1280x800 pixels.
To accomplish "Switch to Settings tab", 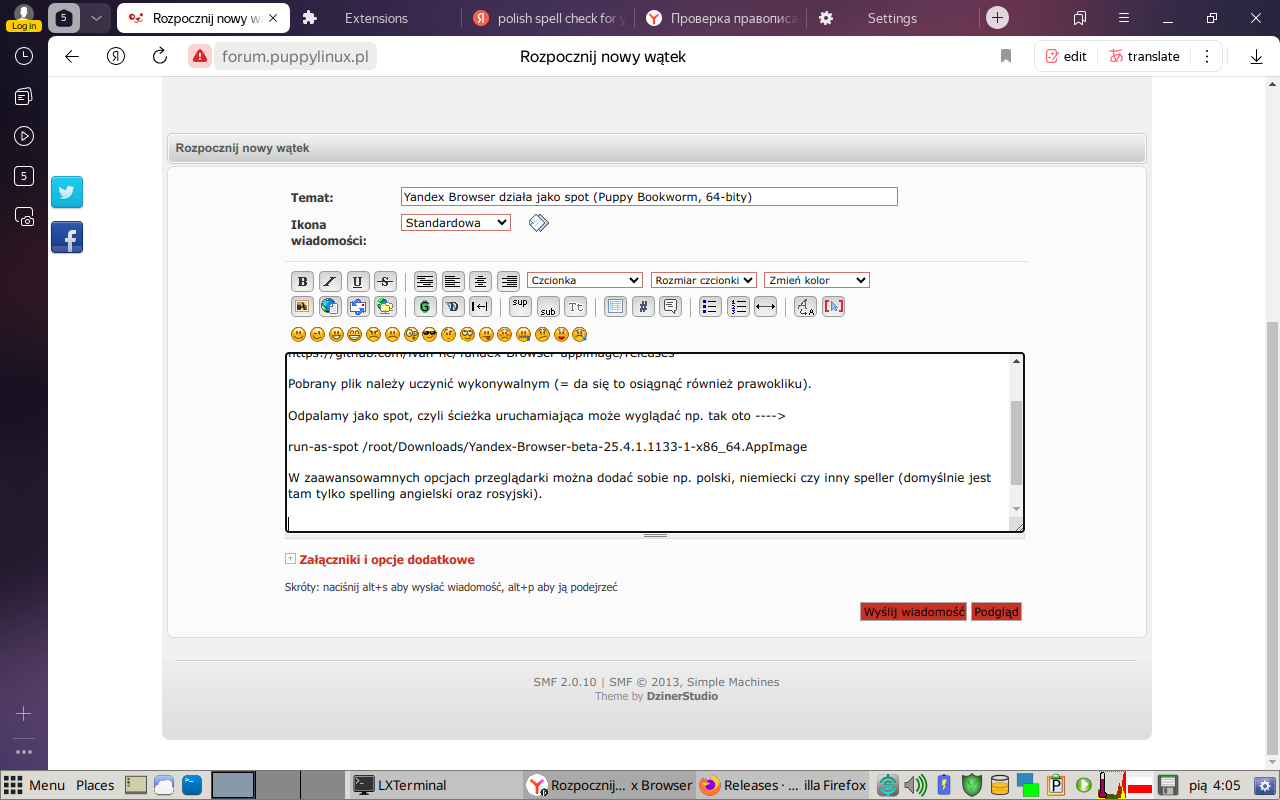I will point(892,18).
